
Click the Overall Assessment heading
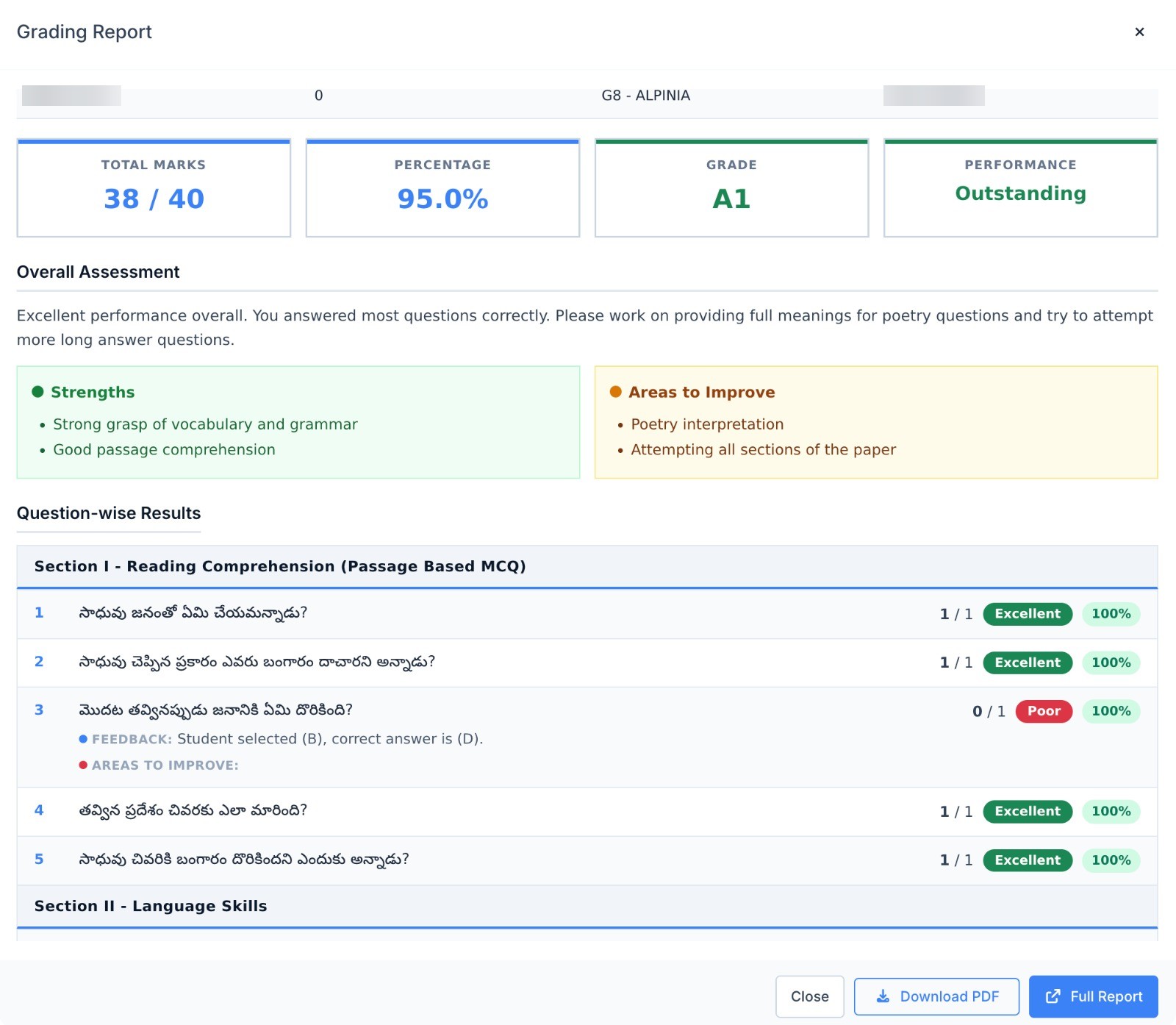pyautogui.click(x=98, y=272)
